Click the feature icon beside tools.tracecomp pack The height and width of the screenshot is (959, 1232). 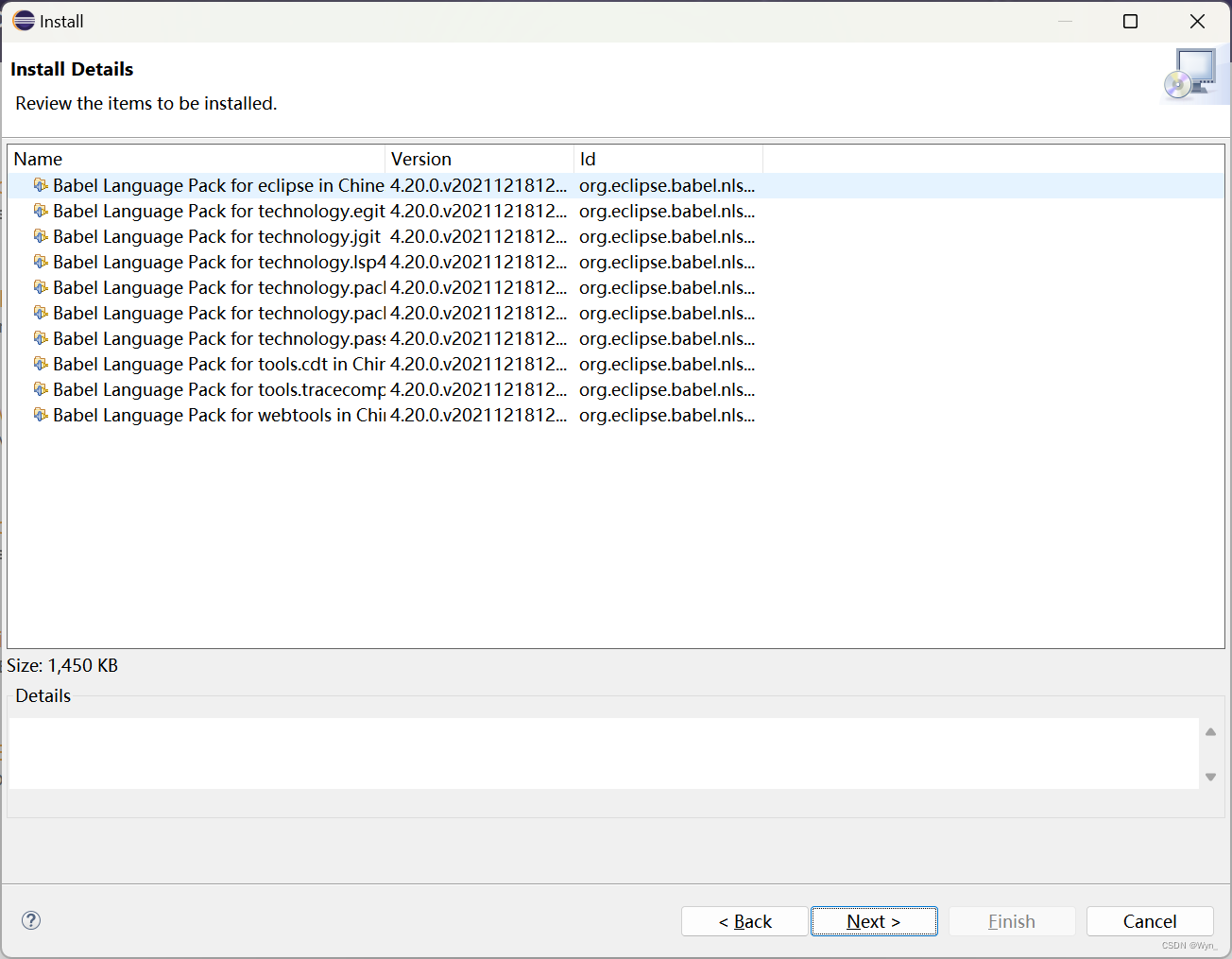pos(41,389)
